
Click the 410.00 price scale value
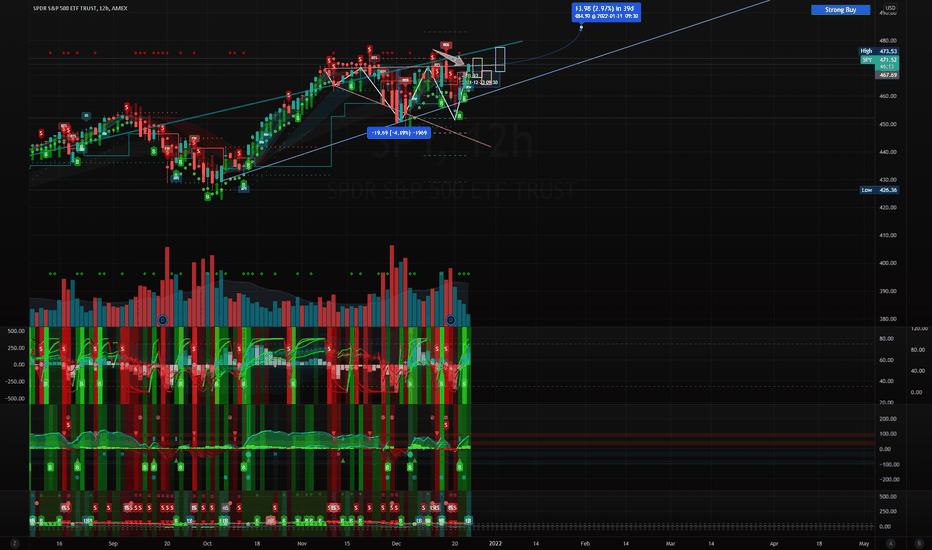click(x=888, y=235)
